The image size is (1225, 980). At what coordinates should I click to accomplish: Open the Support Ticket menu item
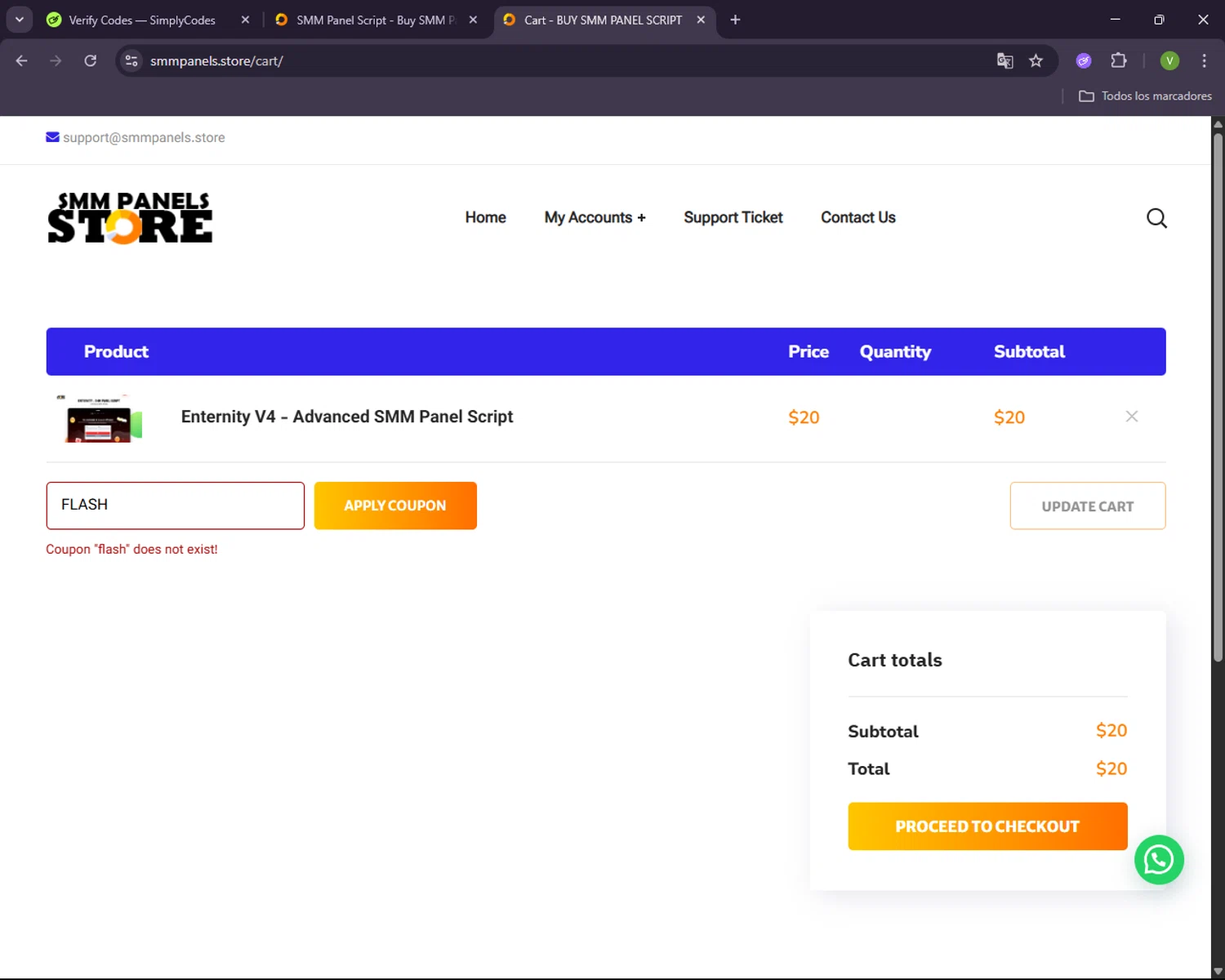pyautogui.click(x=733, y=217)
